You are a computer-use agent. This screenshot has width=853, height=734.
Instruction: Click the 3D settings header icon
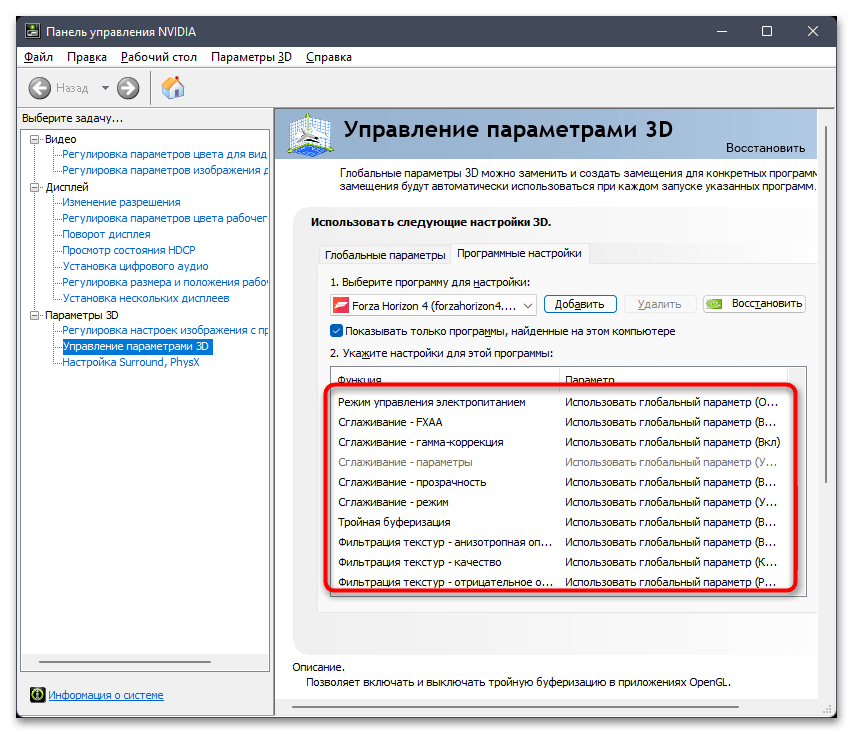tap(310, 134)
